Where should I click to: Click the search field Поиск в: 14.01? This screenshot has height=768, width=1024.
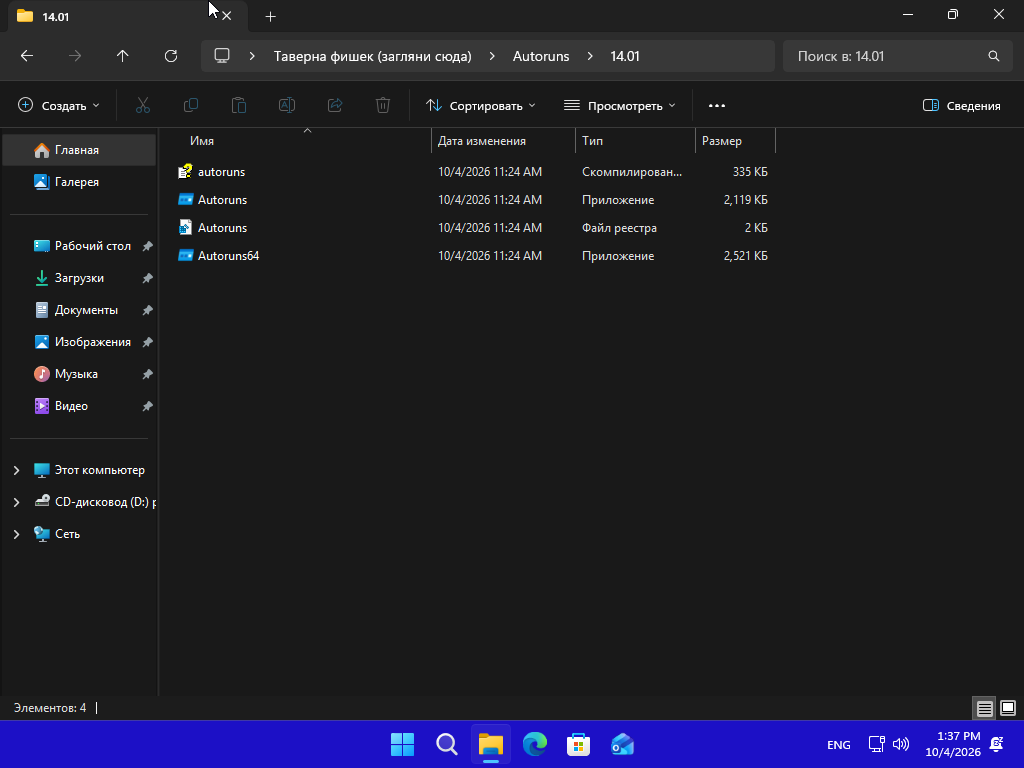click(x=897, y=56)
